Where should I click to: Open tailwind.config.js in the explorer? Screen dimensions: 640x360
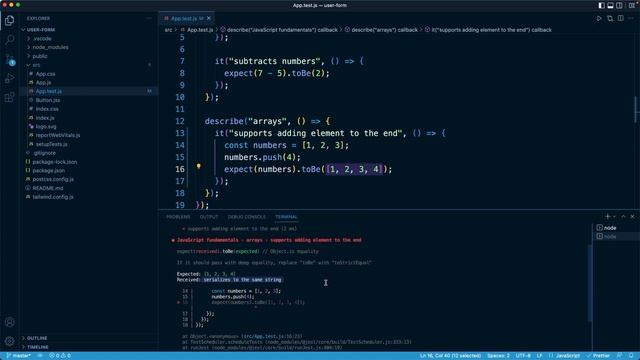(x=53, y=197)
